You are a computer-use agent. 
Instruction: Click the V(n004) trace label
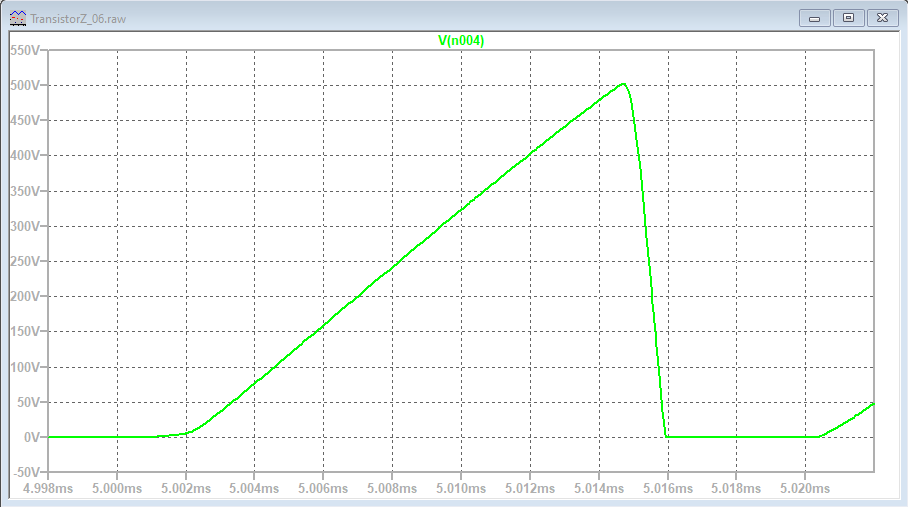tap(461, 40)
